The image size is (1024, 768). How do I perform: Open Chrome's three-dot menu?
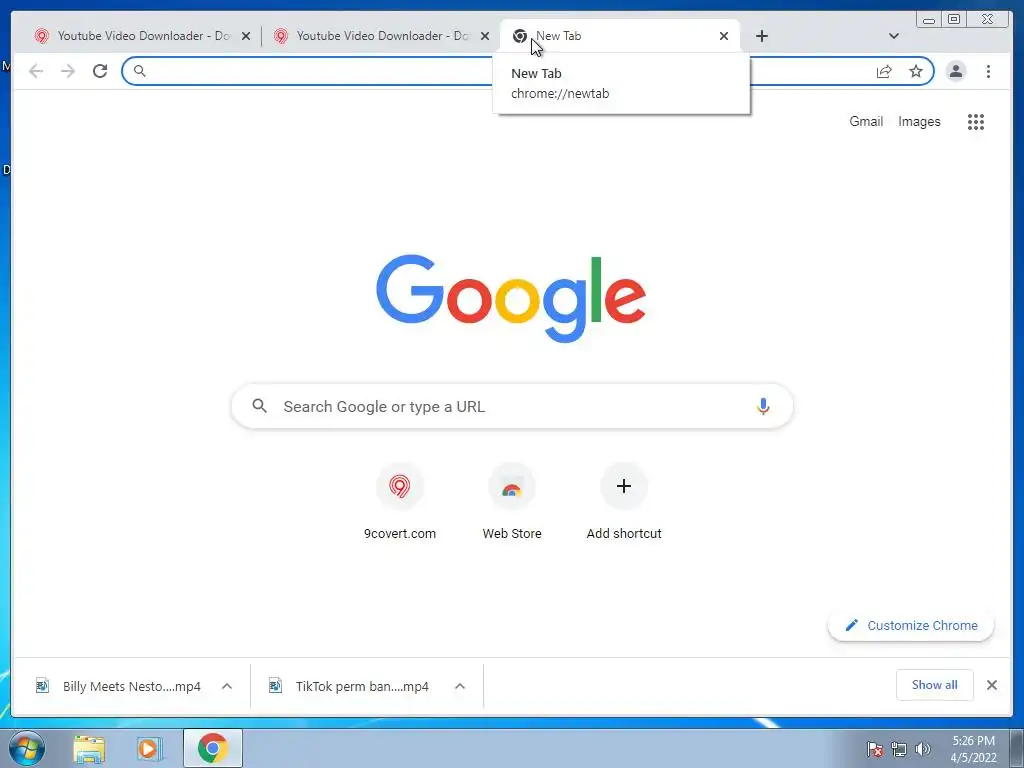pos(988,71)
